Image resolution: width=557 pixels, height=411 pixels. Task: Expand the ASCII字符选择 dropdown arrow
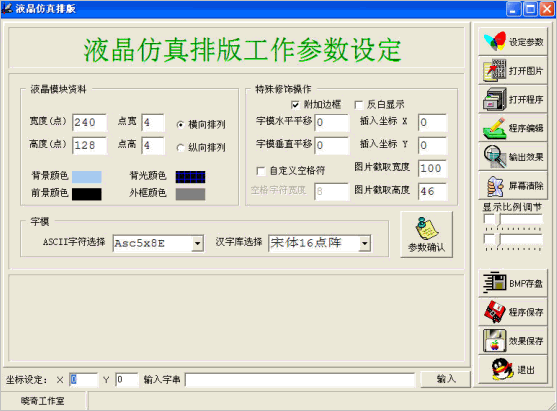click(x=198, y=243)
